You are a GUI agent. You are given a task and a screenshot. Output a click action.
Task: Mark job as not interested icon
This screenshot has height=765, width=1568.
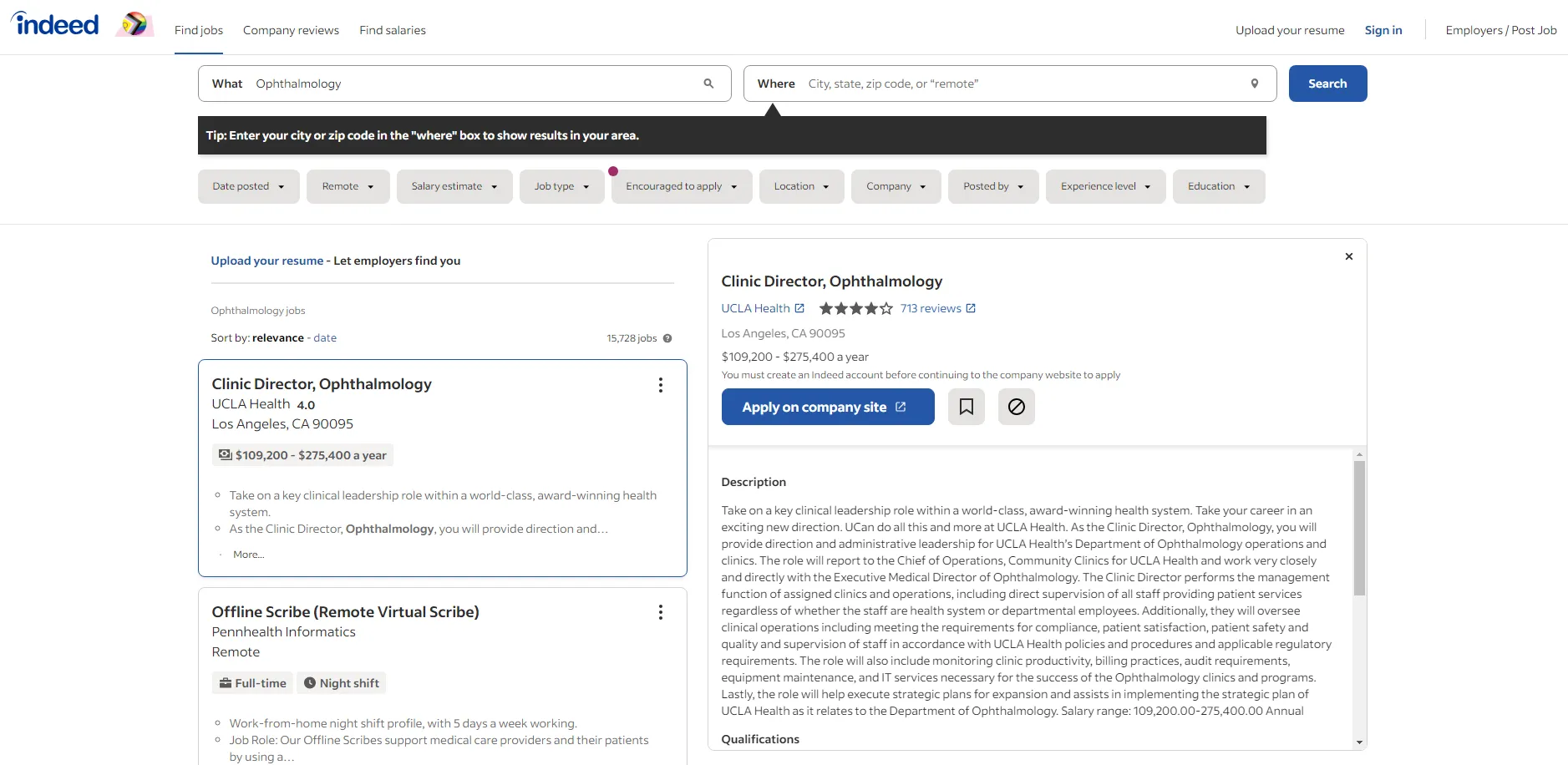(1017, 407)
